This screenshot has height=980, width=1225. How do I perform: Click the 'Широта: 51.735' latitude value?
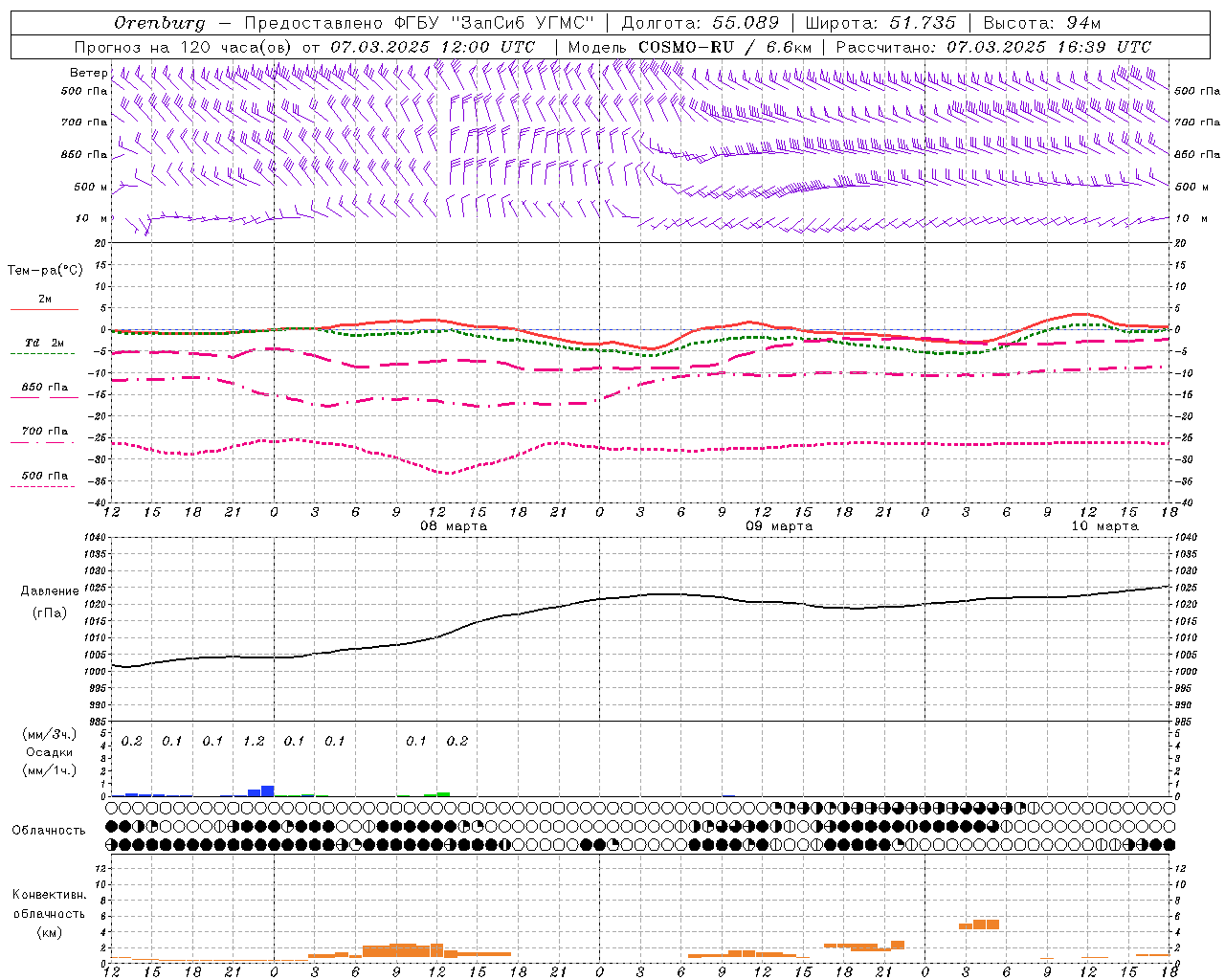(x=880, y=23)
